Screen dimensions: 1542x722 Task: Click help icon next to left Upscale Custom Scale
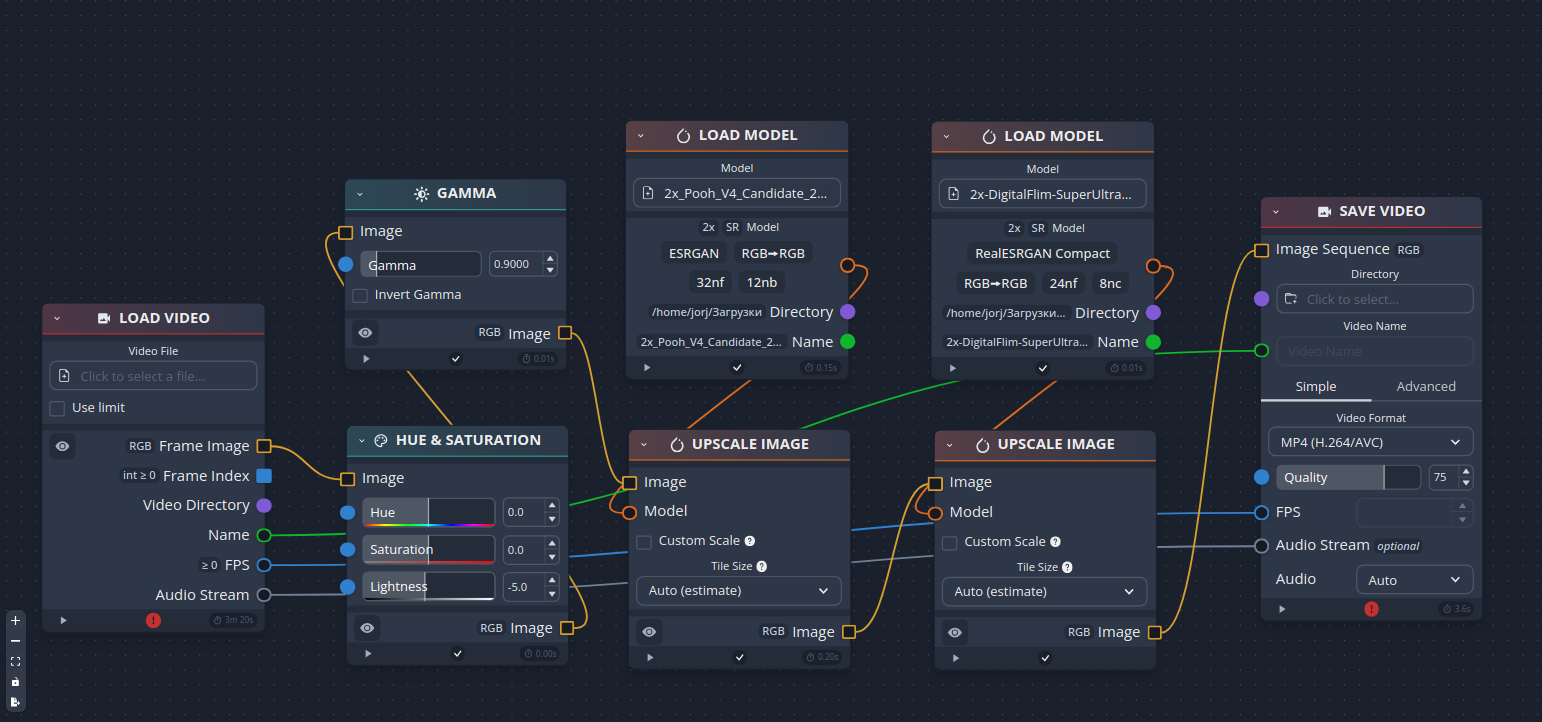750,541
